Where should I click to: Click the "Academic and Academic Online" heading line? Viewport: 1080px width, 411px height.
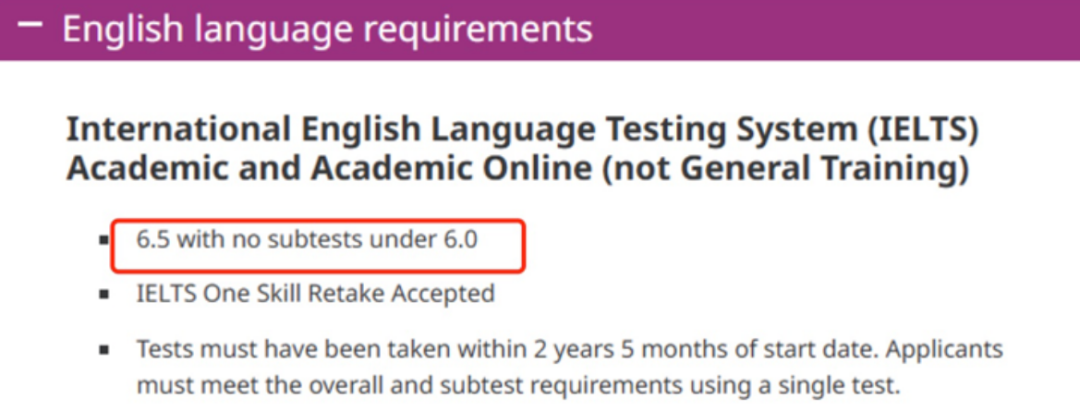click(330, 168)
